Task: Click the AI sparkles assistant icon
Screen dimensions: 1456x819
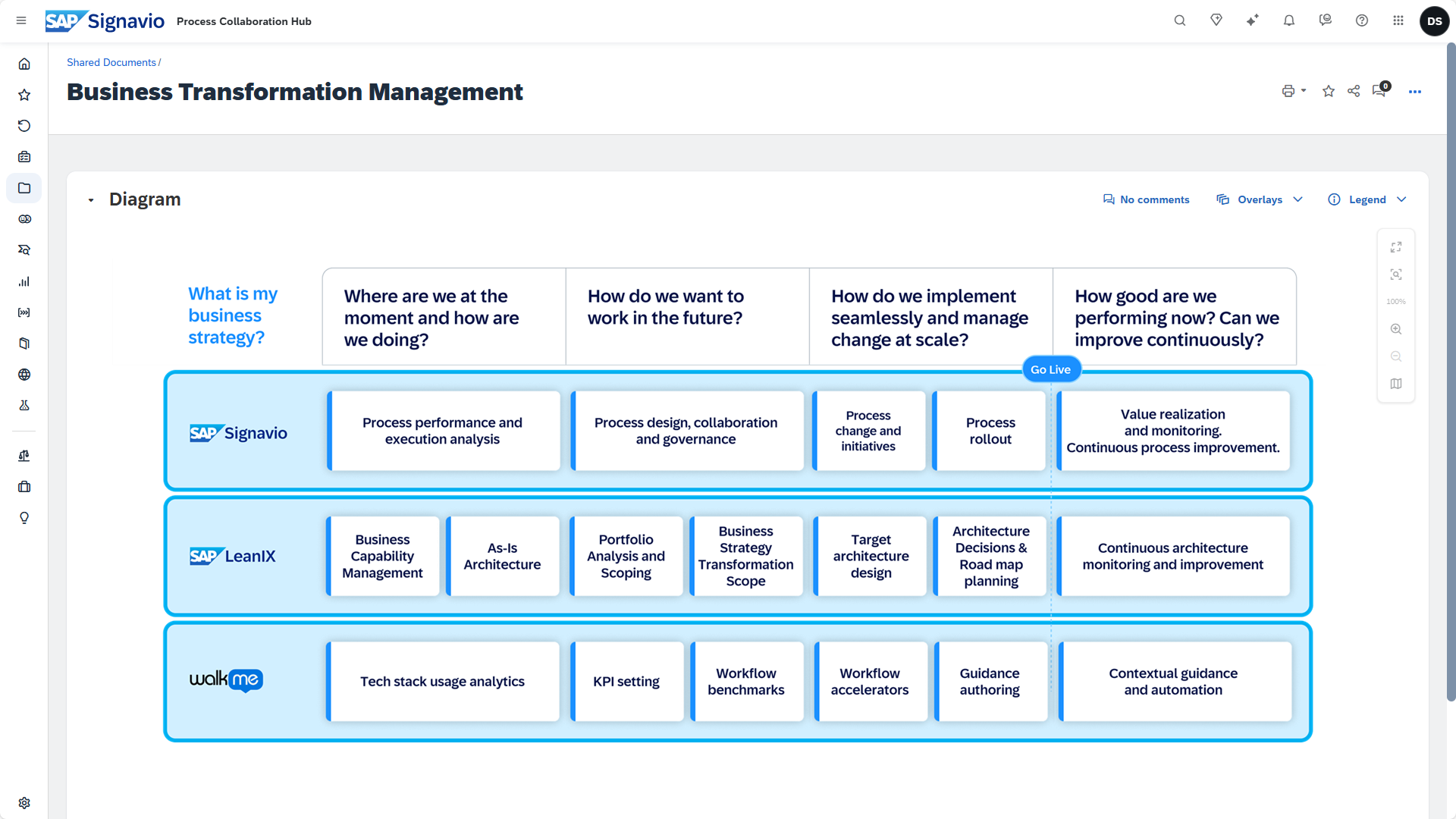Action: pyautogui.click(x=1253, y=20)
